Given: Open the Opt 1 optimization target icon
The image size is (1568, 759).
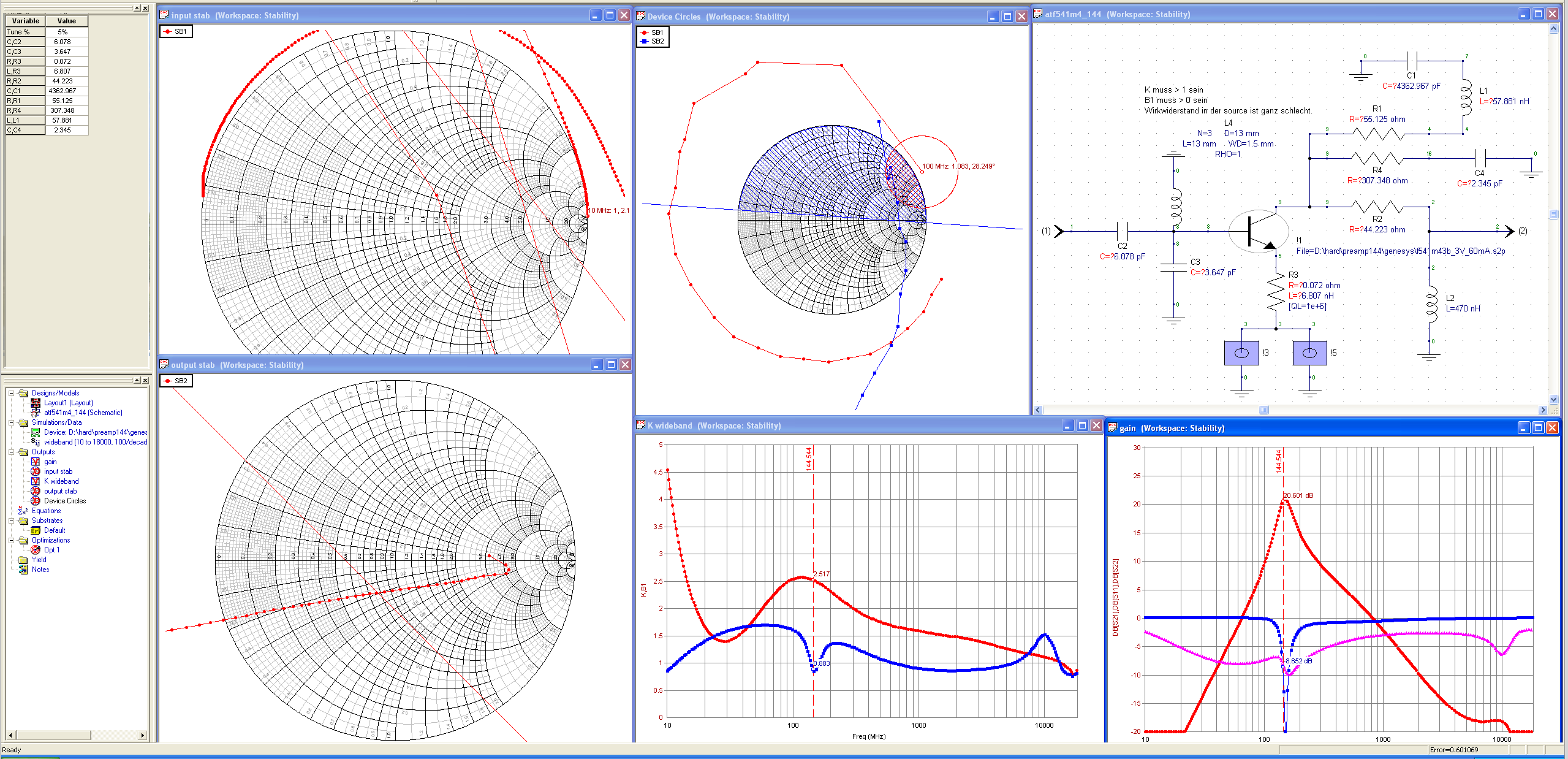Looking at the screenshot, I should tap(36, 550).
